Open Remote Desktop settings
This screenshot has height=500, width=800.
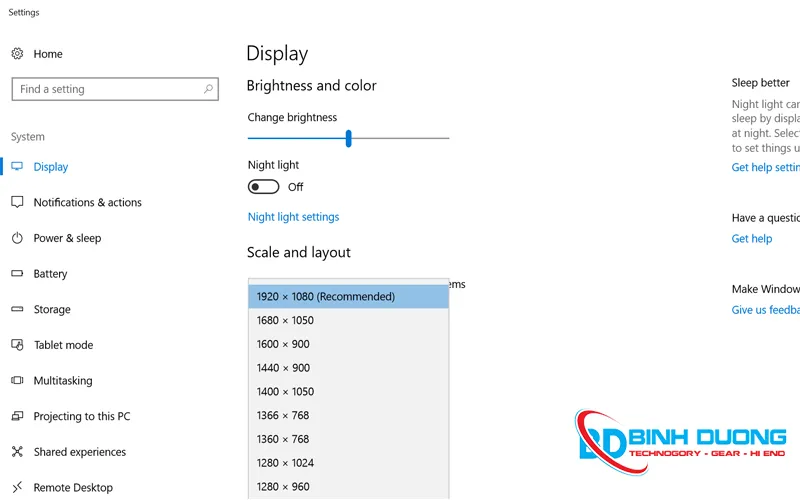pos(73,488)
